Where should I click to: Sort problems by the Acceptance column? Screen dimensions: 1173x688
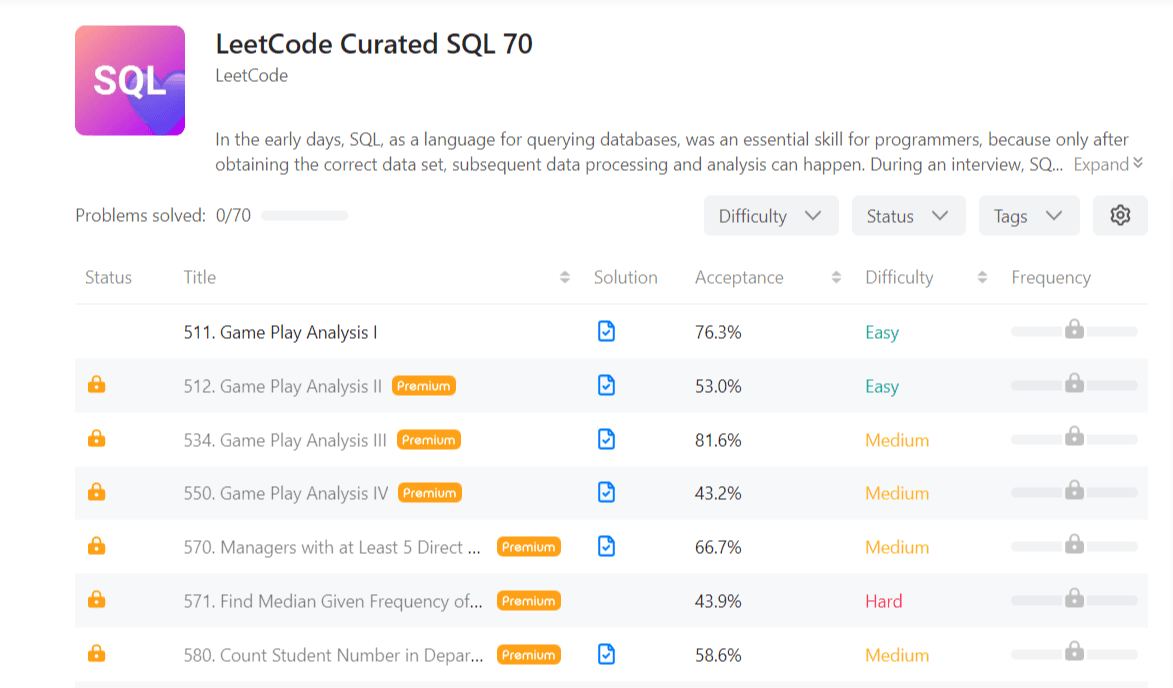click(835, 277)
